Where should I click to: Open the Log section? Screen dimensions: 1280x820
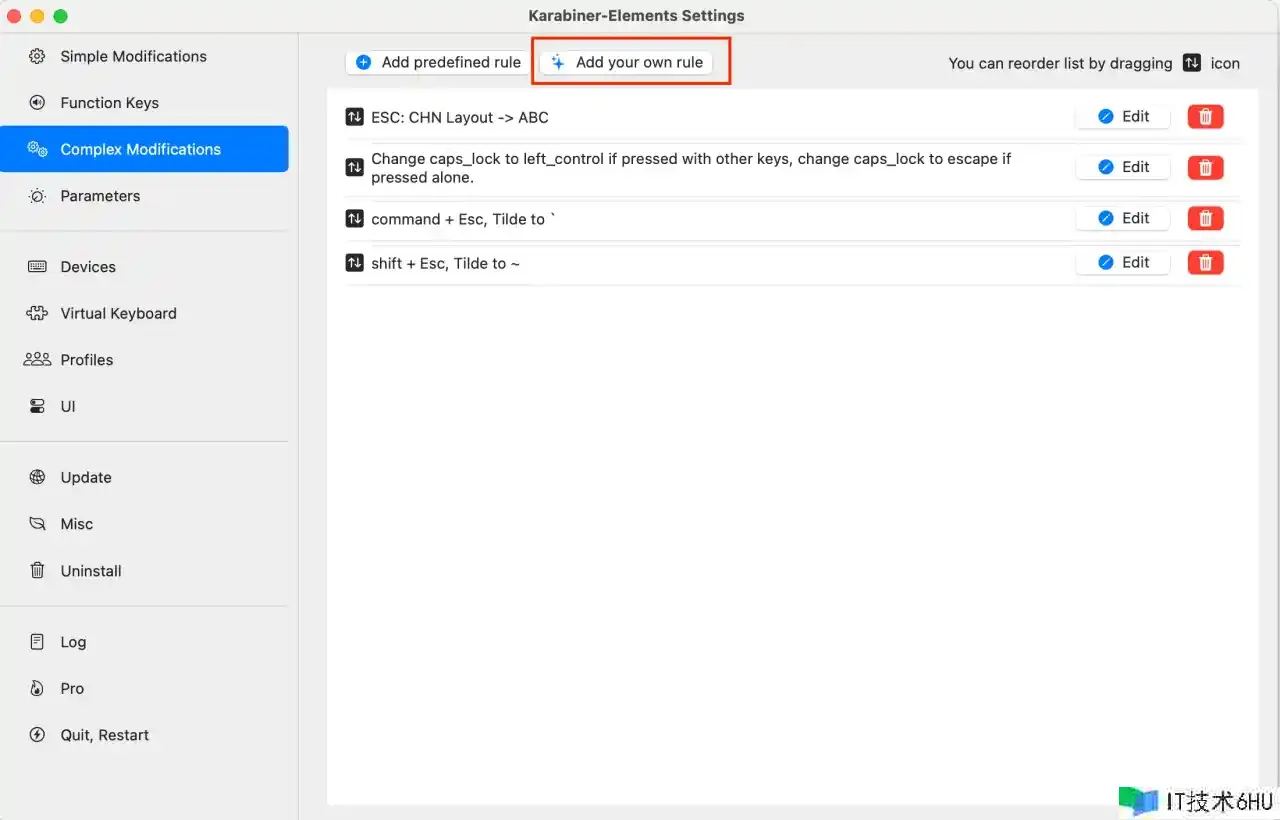(x=73, y=642)
